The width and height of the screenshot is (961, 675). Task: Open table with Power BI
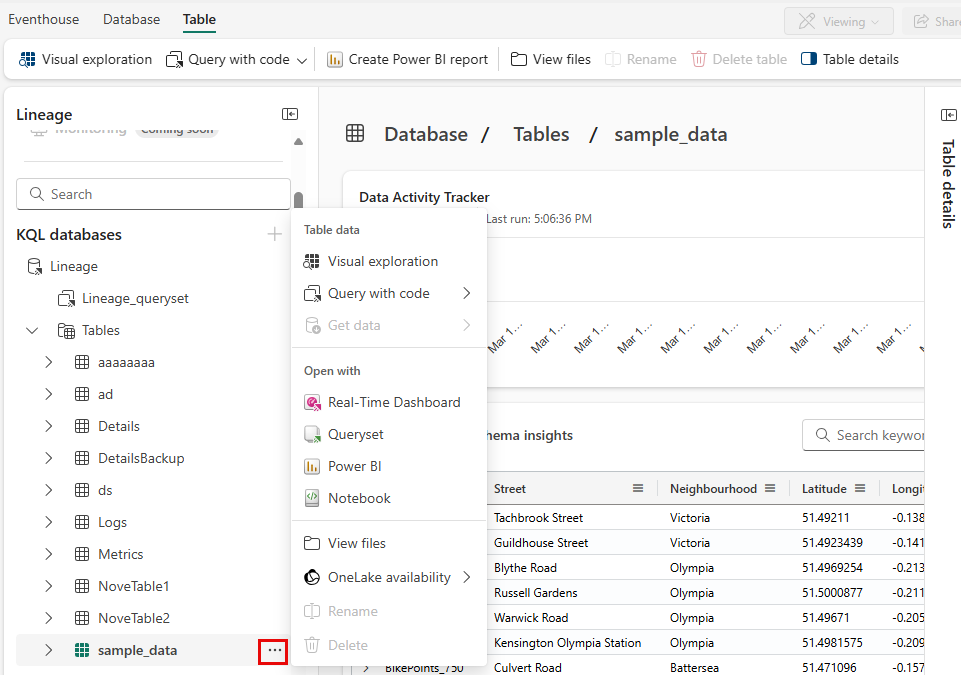point(354,466)
